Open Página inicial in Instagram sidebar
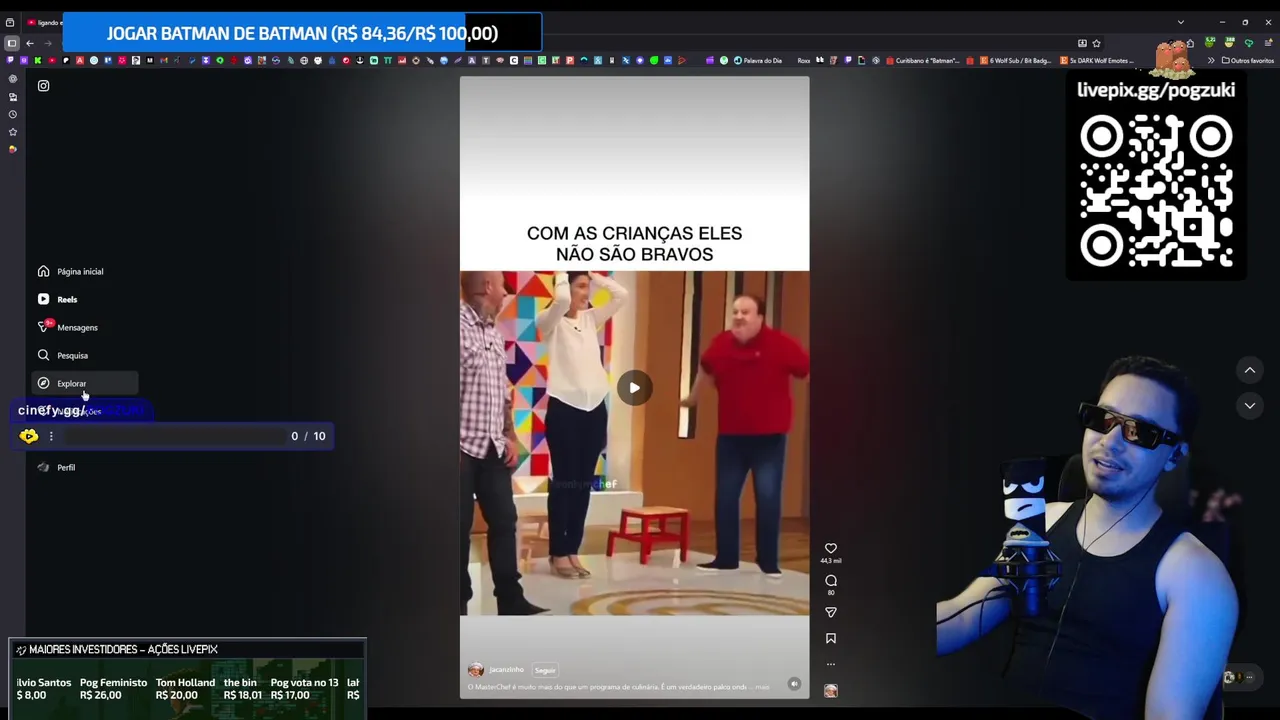1280x720 pixels. click(x=71, y=271)
